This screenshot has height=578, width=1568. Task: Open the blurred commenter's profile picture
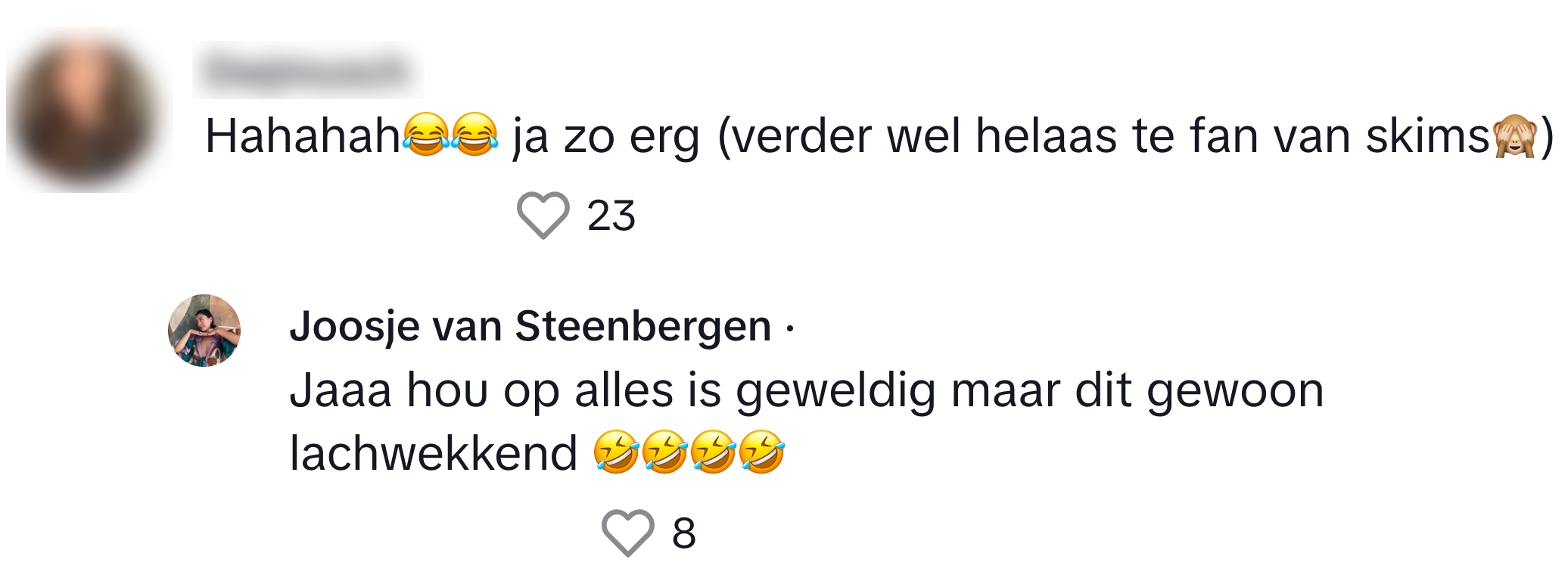[x=85, y=110]
